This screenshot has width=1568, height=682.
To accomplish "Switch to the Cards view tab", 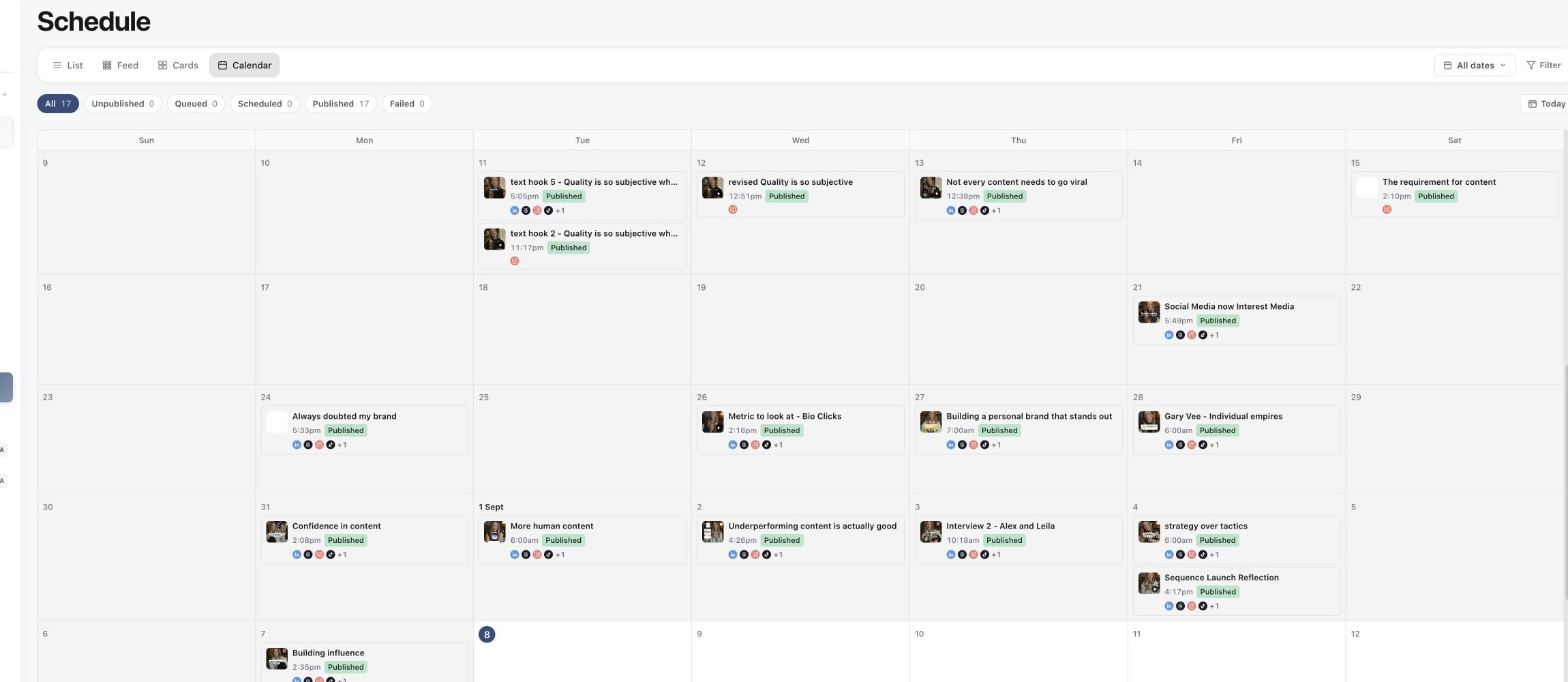I will coord(178,65).
